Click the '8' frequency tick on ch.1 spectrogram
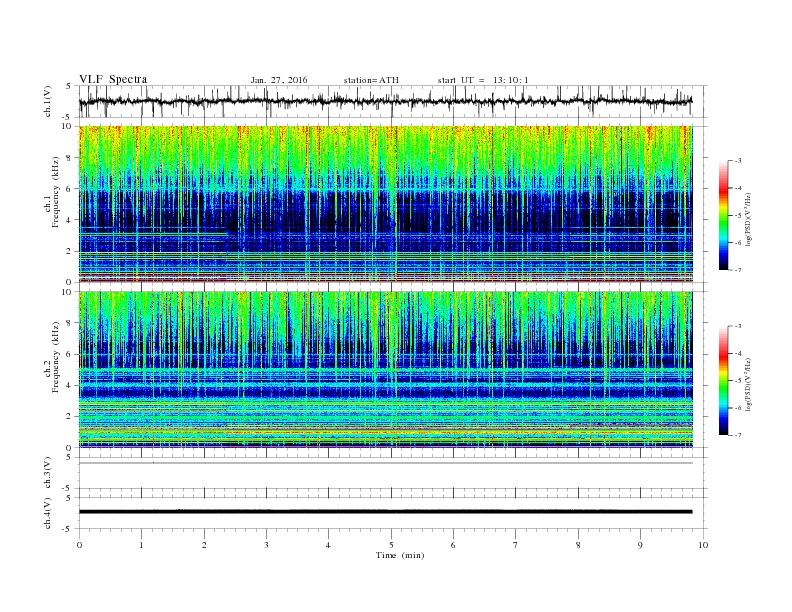 (x=70, y=158)
